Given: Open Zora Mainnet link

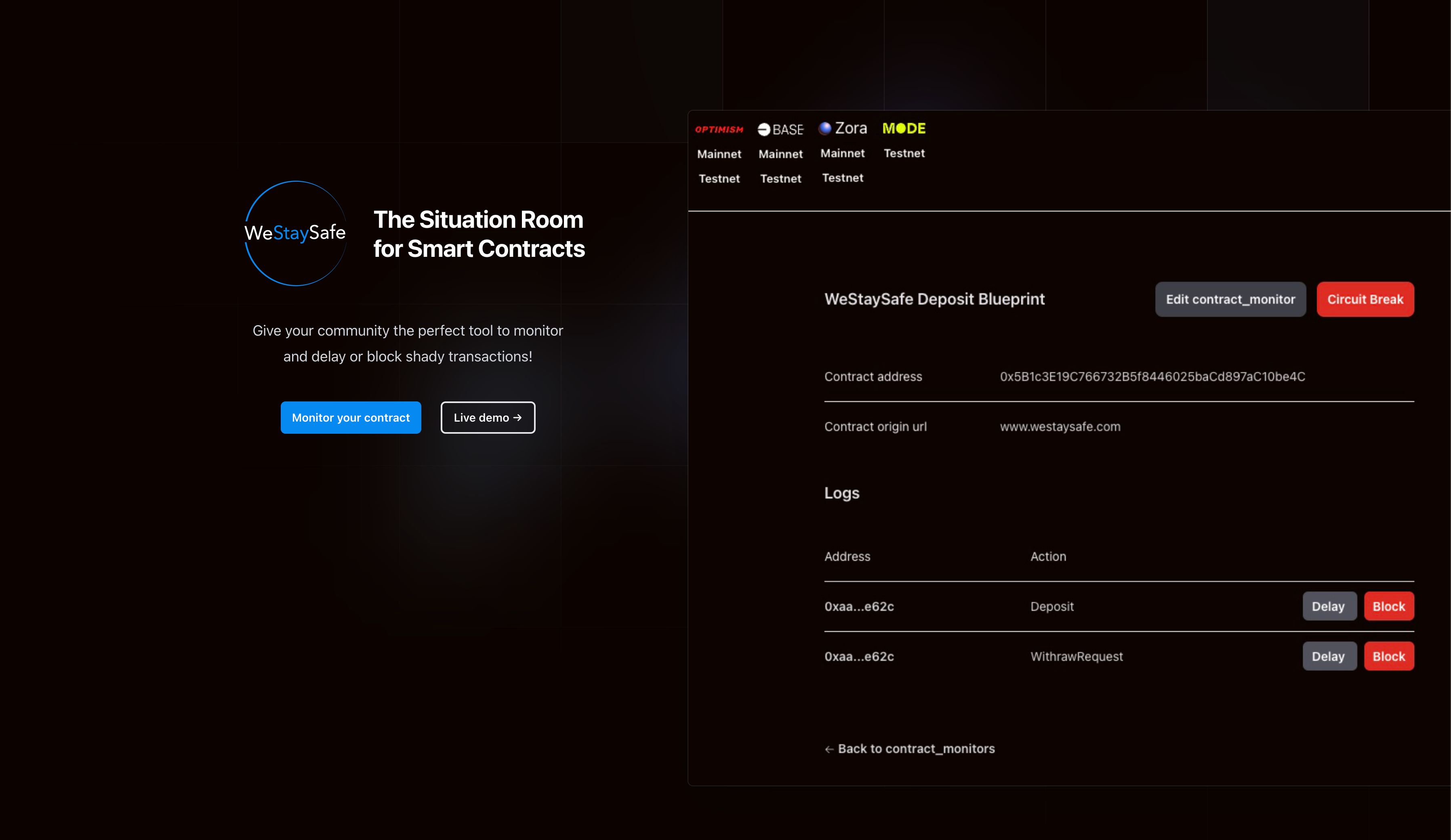Looking at the screenshot, I should [842, 153].
